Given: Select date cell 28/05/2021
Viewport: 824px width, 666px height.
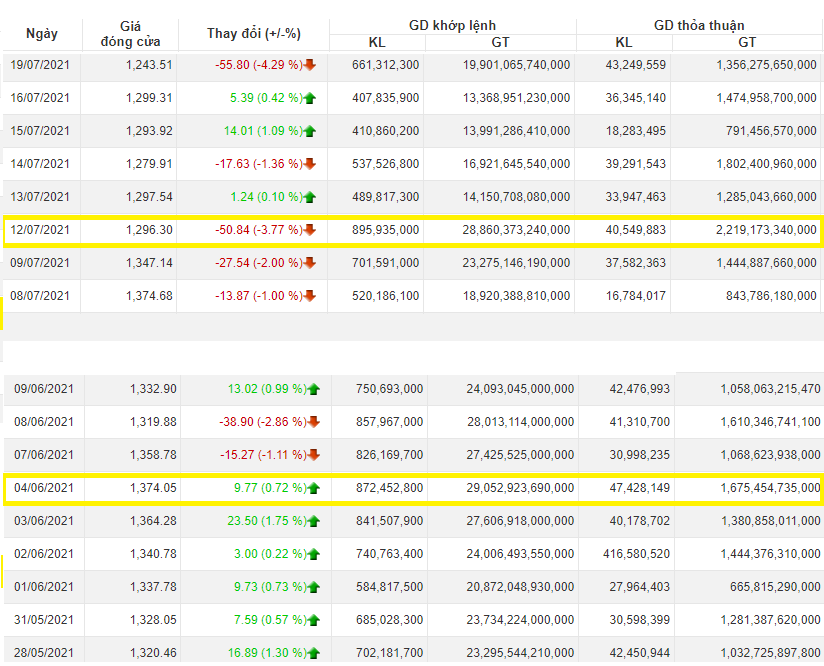Looking at the screenshot, I should pos(44,653).
